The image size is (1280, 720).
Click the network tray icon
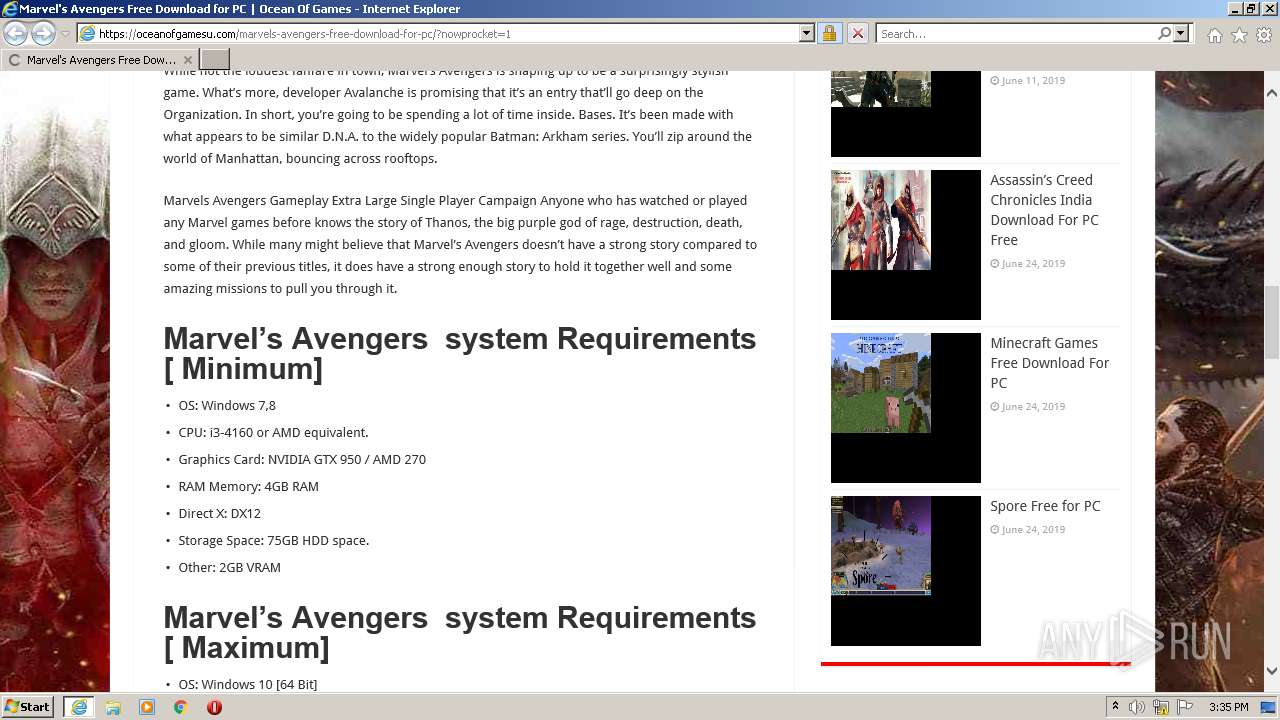click(x=1161, y=707)
